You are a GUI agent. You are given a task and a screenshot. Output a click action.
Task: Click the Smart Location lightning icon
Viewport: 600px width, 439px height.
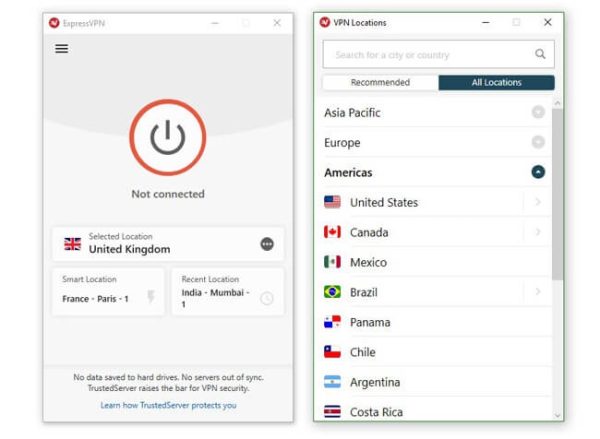tap(151, 297)
